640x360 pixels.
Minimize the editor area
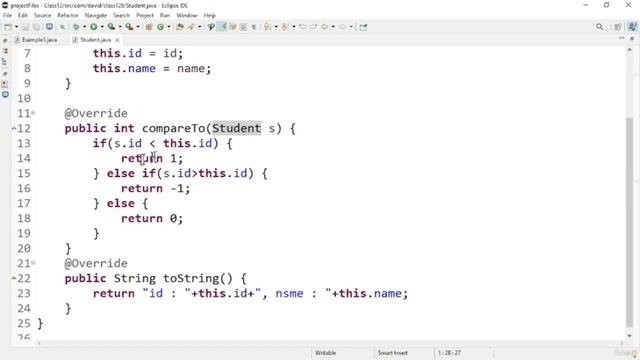tap(622, 38)
